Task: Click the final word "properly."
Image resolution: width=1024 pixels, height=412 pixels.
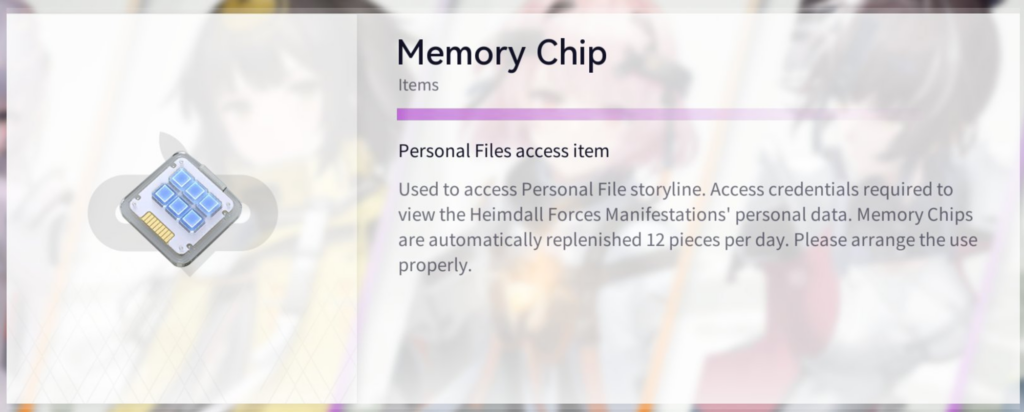Action: click(x=434, y=265)
